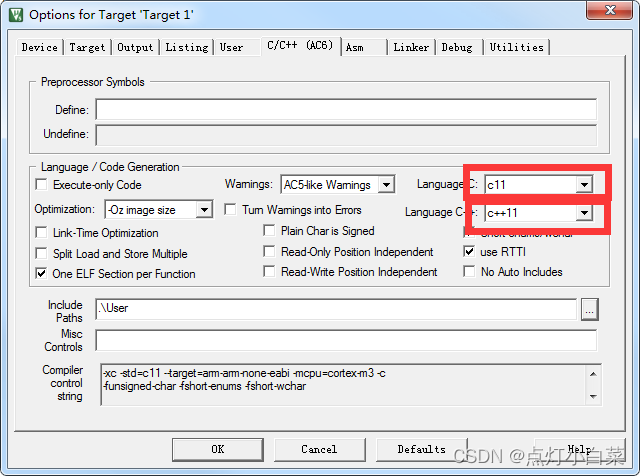
Task: Enable Turn Warnings into Errors
Action: click(x=230, y=210)
